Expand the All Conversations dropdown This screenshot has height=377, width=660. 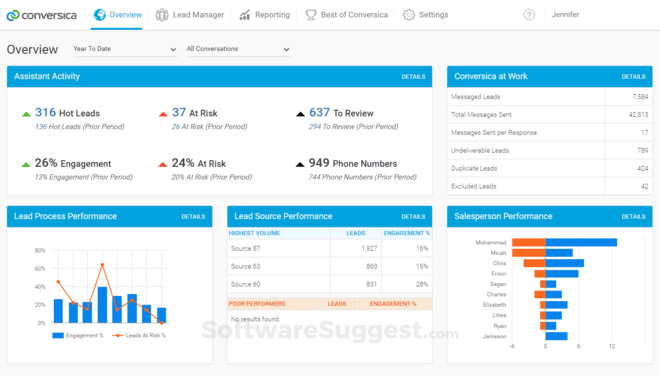[238, 49]
